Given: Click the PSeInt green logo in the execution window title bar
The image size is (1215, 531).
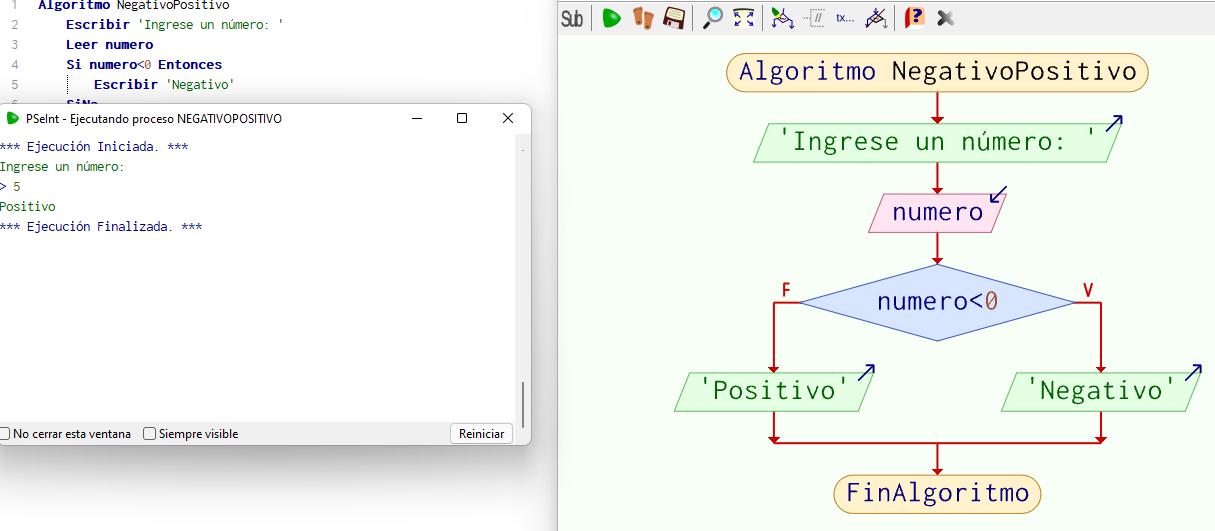Looking at the screenshot, I should pyautogui.click(x=13, y=118).
